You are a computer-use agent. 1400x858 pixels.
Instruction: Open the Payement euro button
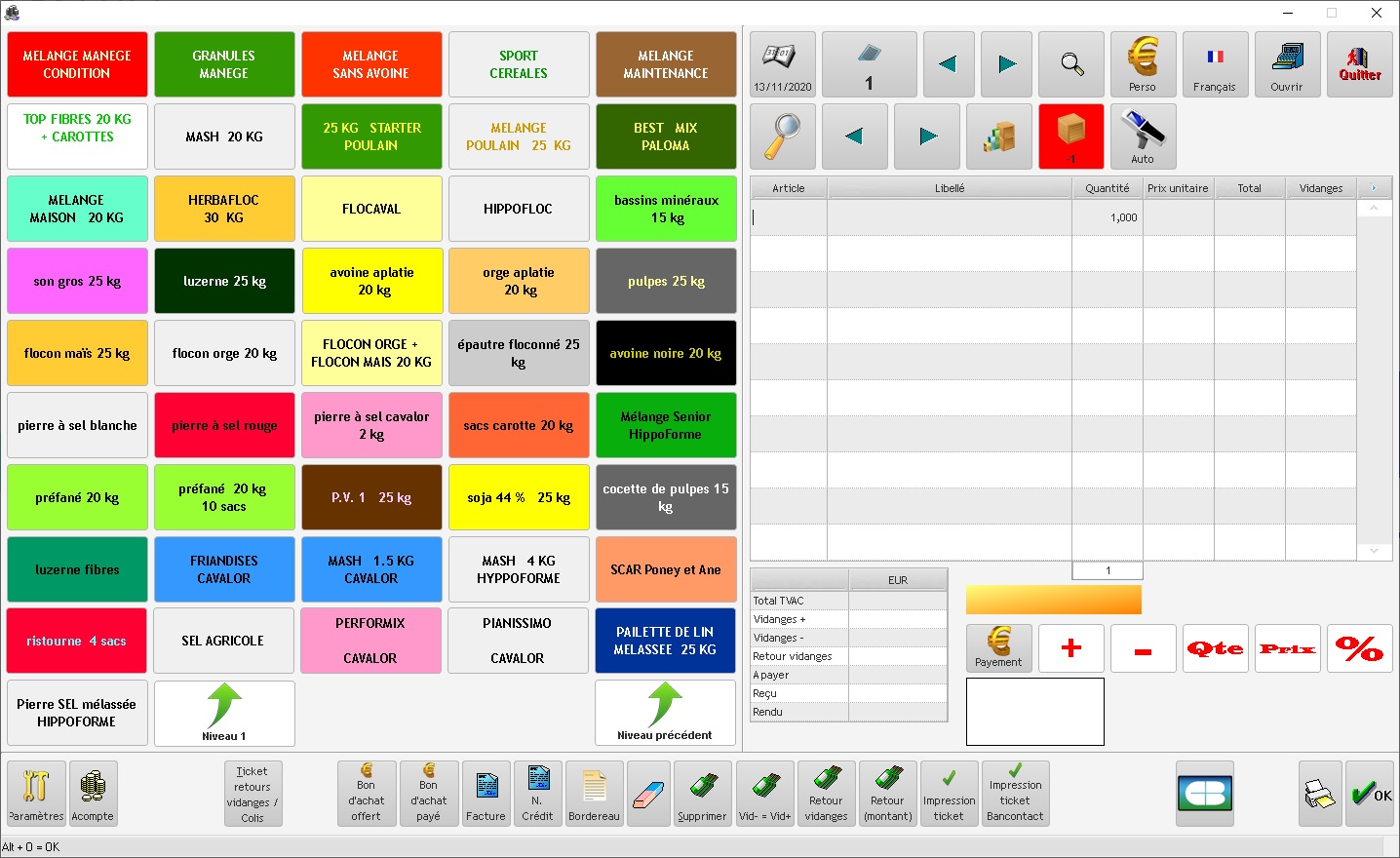pyautogui.click(x=998, y=648)
